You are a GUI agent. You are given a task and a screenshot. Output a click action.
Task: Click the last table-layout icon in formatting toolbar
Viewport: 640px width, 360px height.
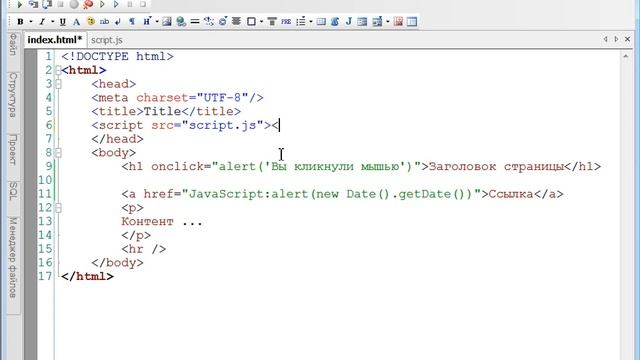coord(412,22)
